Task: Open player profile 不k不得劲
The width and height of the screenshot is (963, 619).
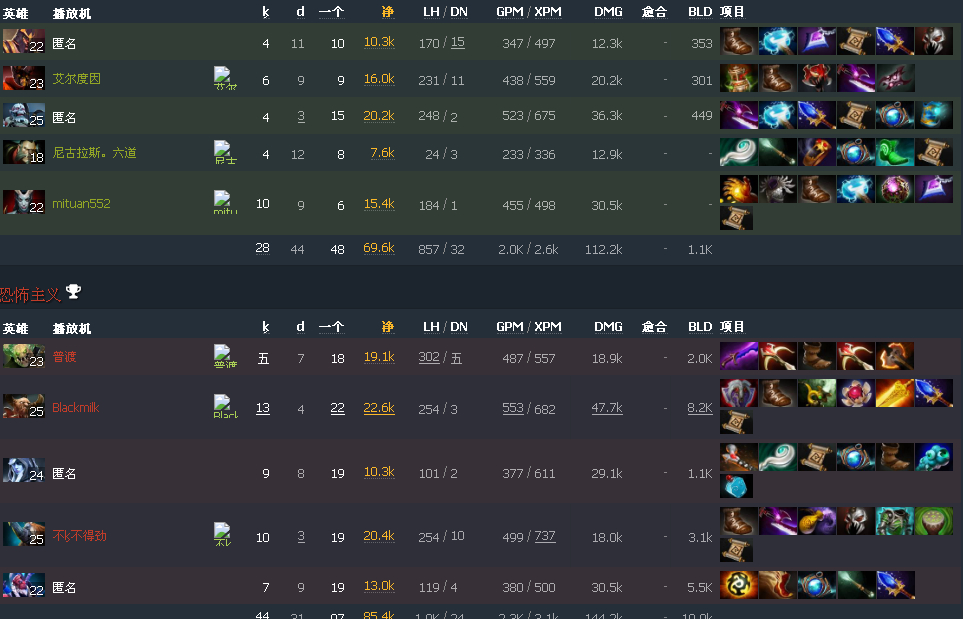Action: point(79,536)
